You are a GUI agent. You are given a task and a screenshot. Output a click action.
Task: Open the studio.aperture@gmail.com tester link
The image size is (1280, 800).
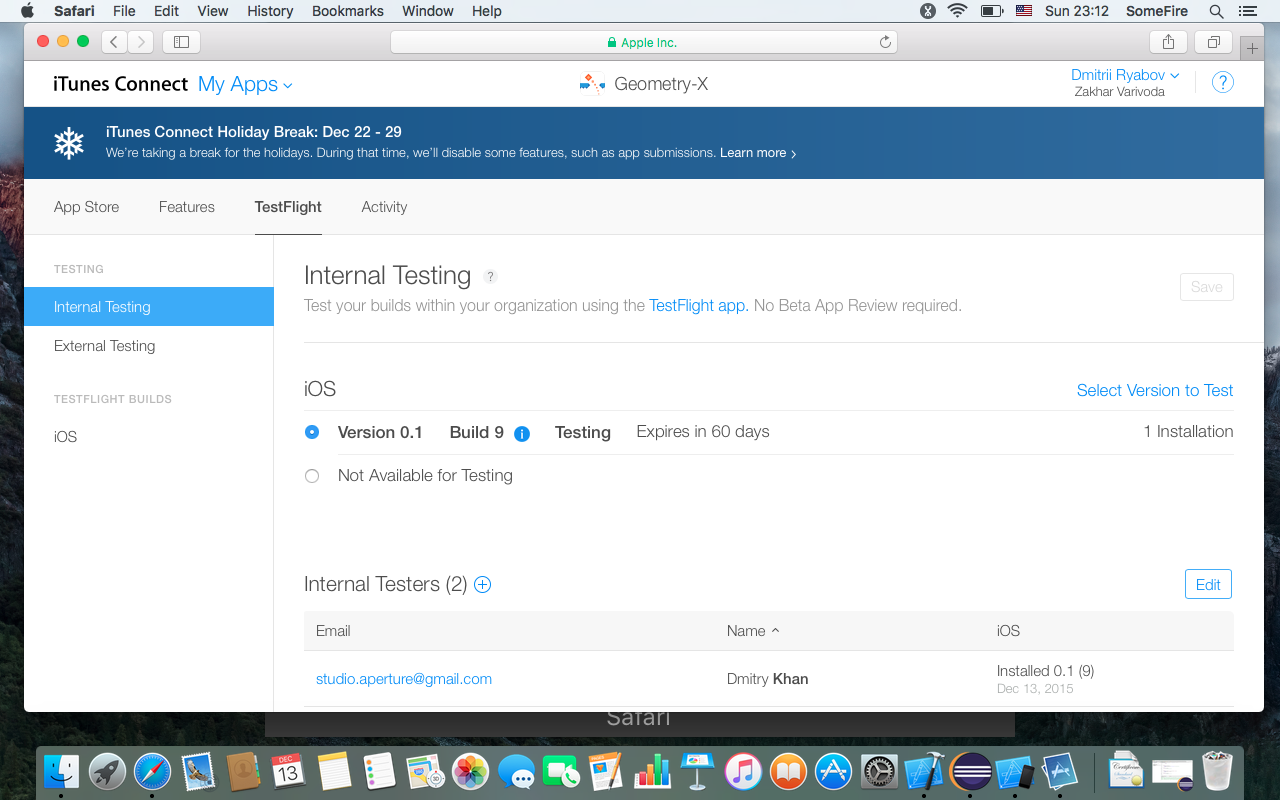coord(404,679)
